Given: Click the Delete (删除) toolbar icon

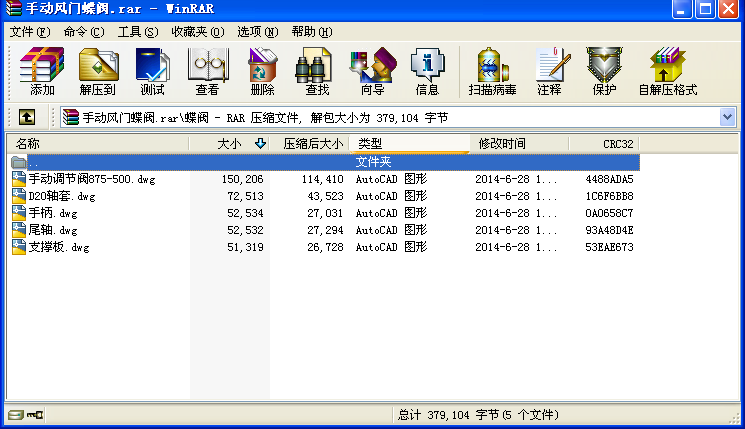Looking at the screenshot, I should [262, 70].
